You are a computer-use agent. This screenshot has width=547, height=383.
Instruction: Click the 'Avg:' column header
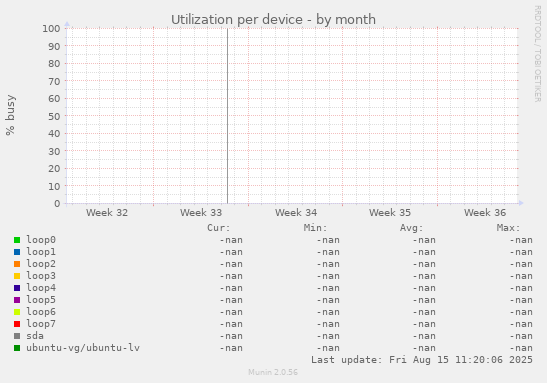coord(412,228)
